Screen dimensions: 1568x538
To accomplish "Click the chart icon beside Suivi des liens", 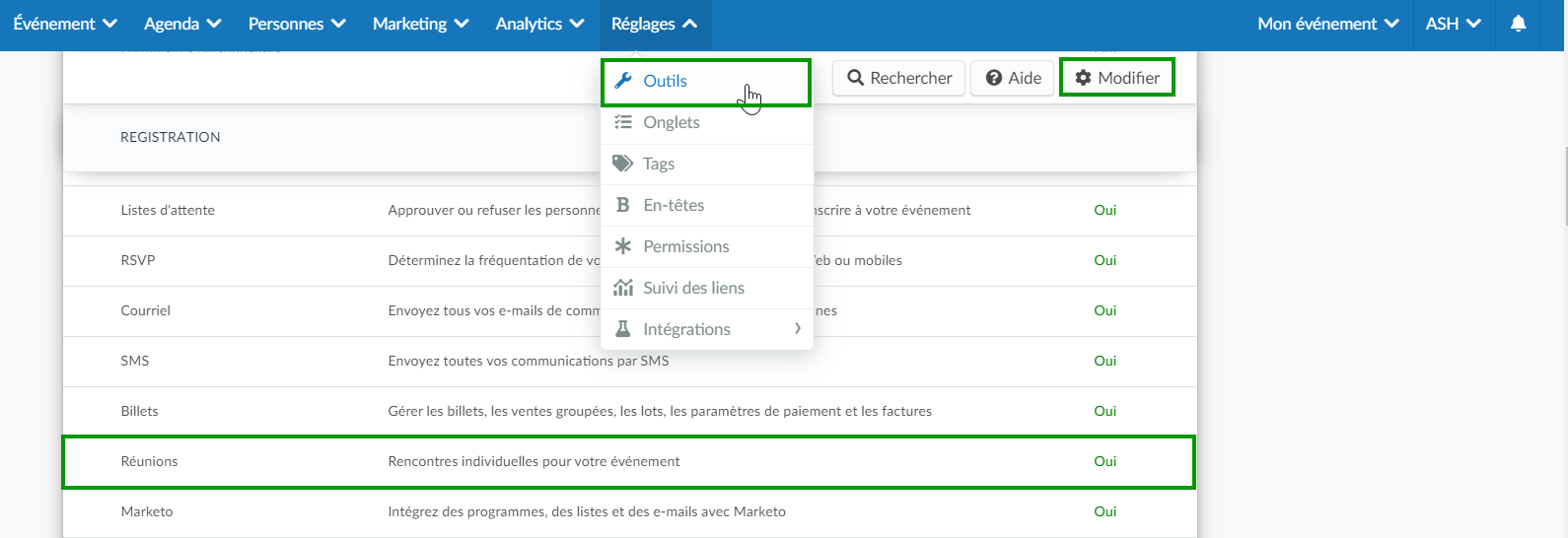I will [x=623, y=288].
